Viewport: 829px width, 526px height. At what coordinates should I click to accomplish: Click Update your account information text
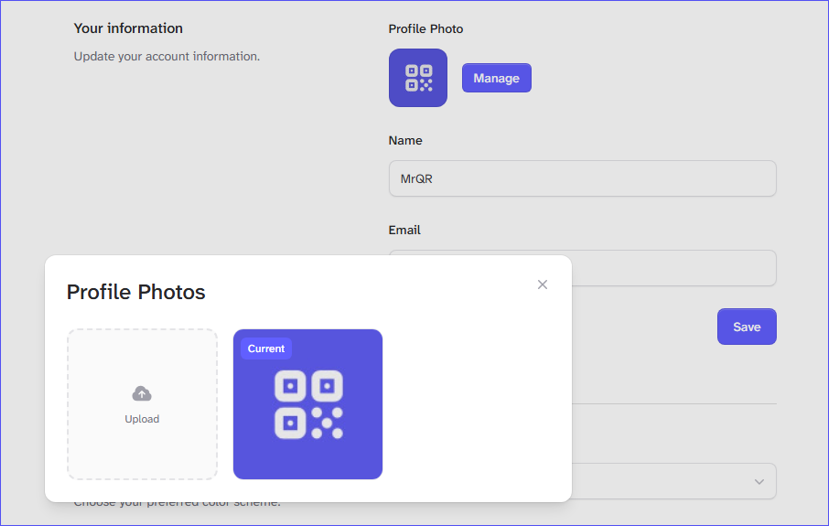[x=167, y=56]
